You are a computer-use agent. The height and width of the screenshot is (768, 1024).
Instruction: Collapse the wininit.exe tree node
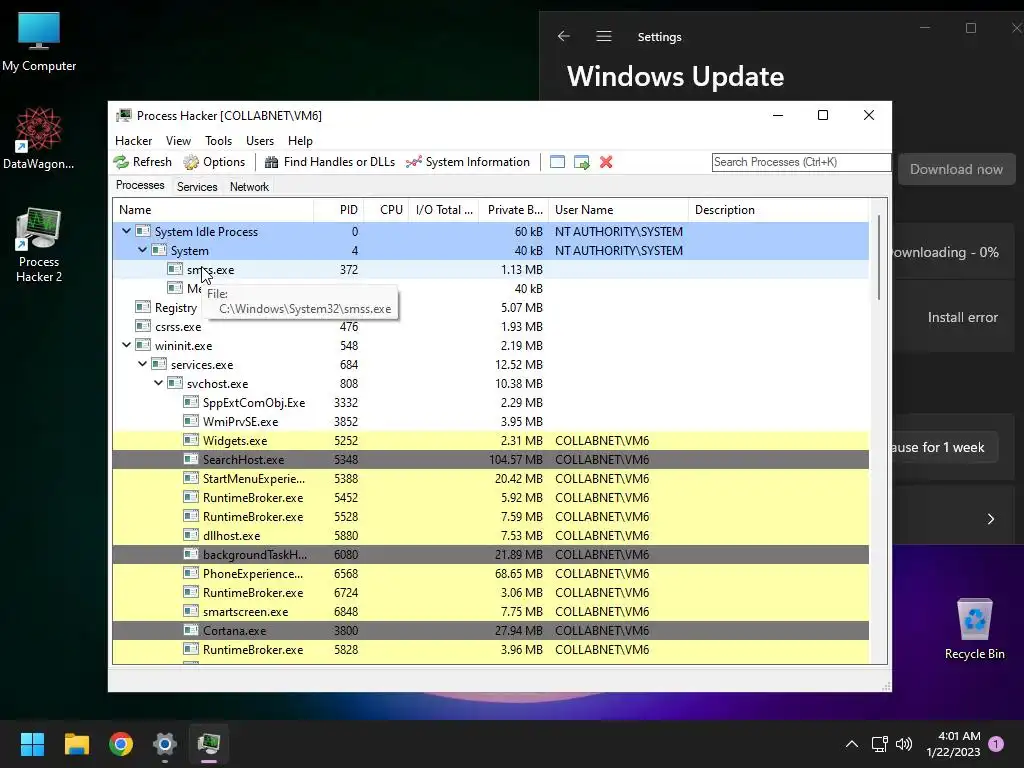pos(126,345)
